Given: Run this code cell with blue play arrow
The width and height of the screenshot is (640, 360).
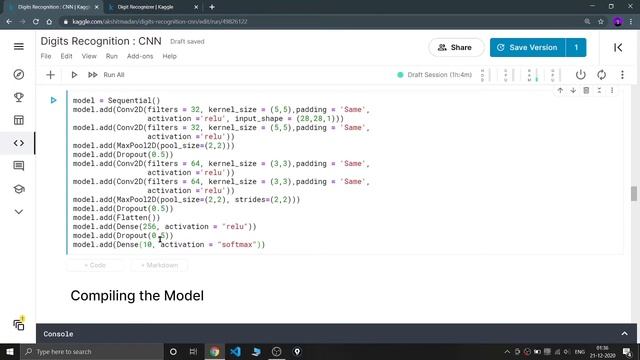Looking at the screenshot, I should [x=53, y=100].
